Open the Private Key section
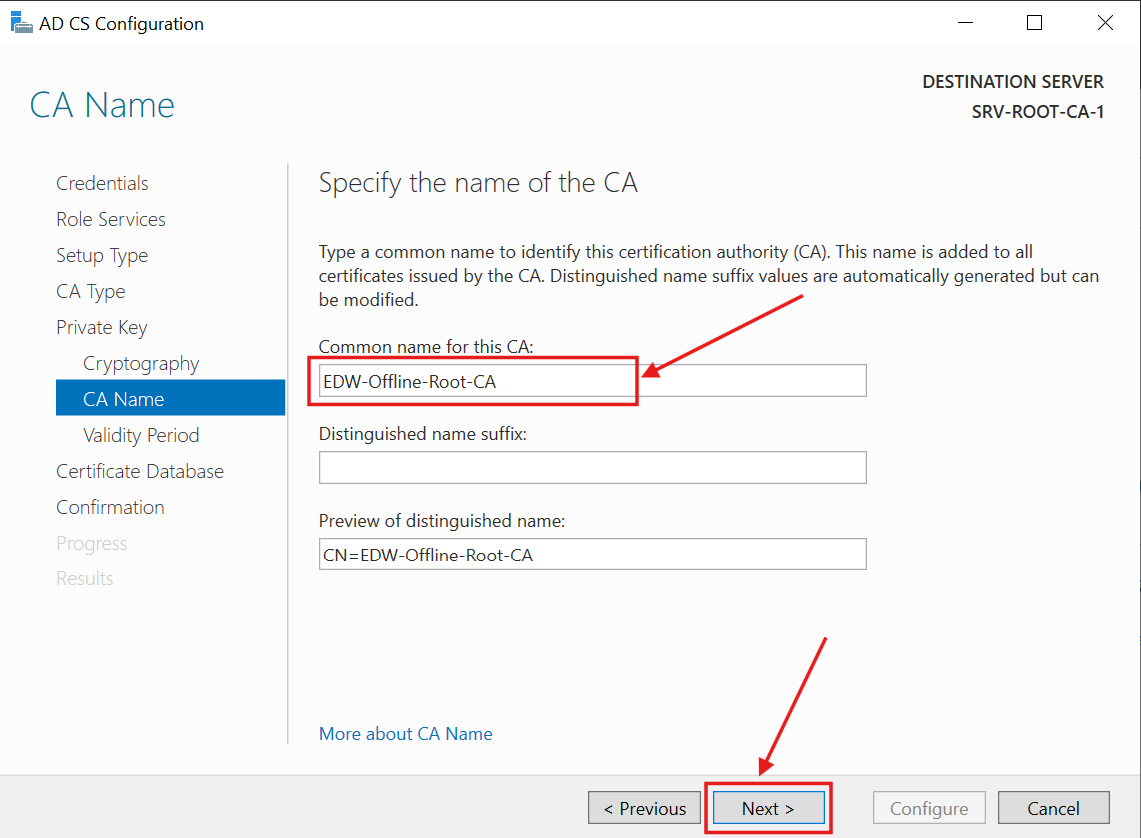 click(101, 327)
